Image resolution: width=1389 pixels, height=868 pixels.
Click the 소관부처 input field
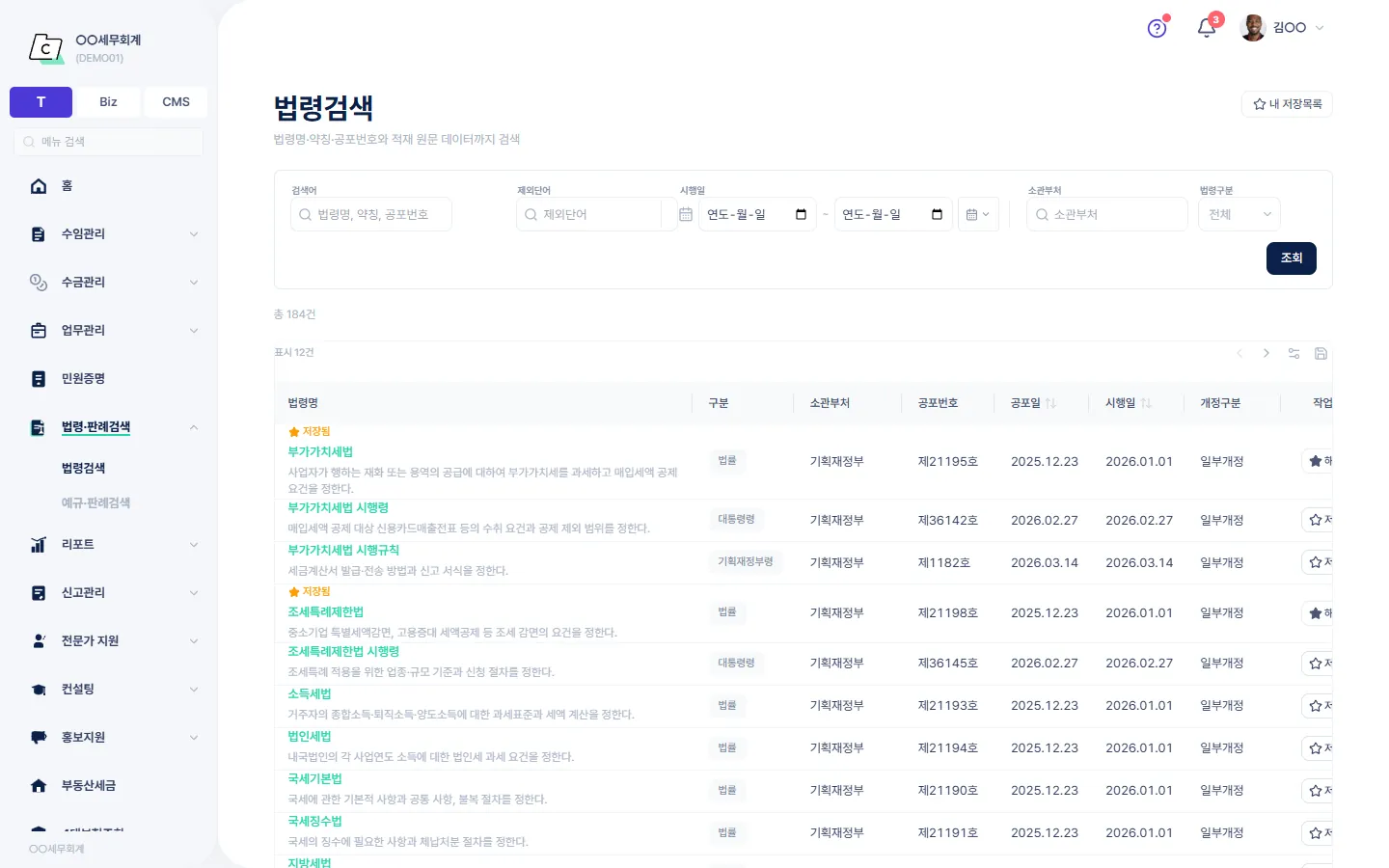1107,214
